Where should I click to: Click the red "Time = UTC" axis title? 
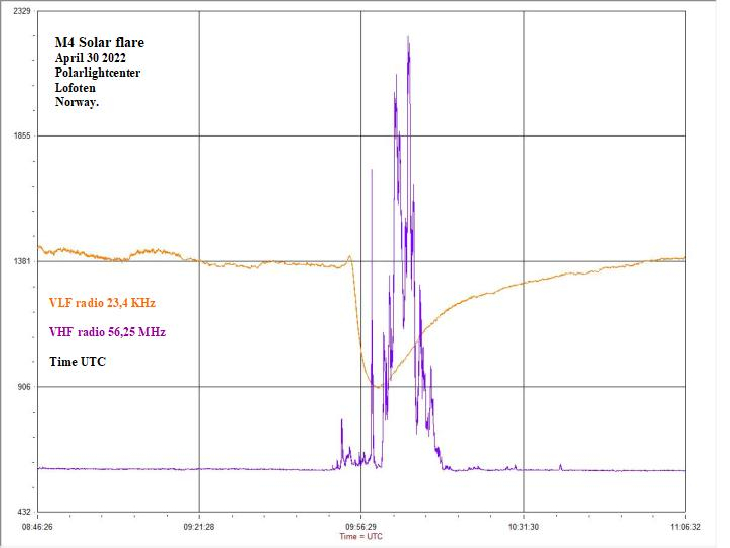coord(360,536)
